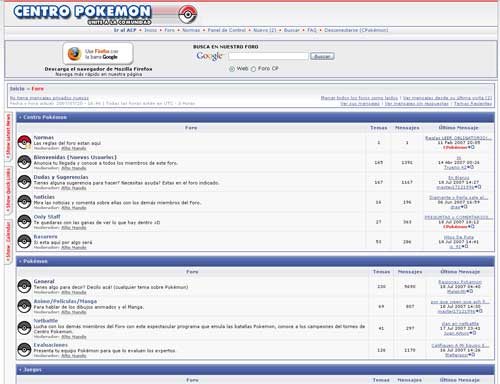This screenshot has height=384, width=500.
Task: Click the Centro Pokemon logo banner
Action: pos(105,14)
